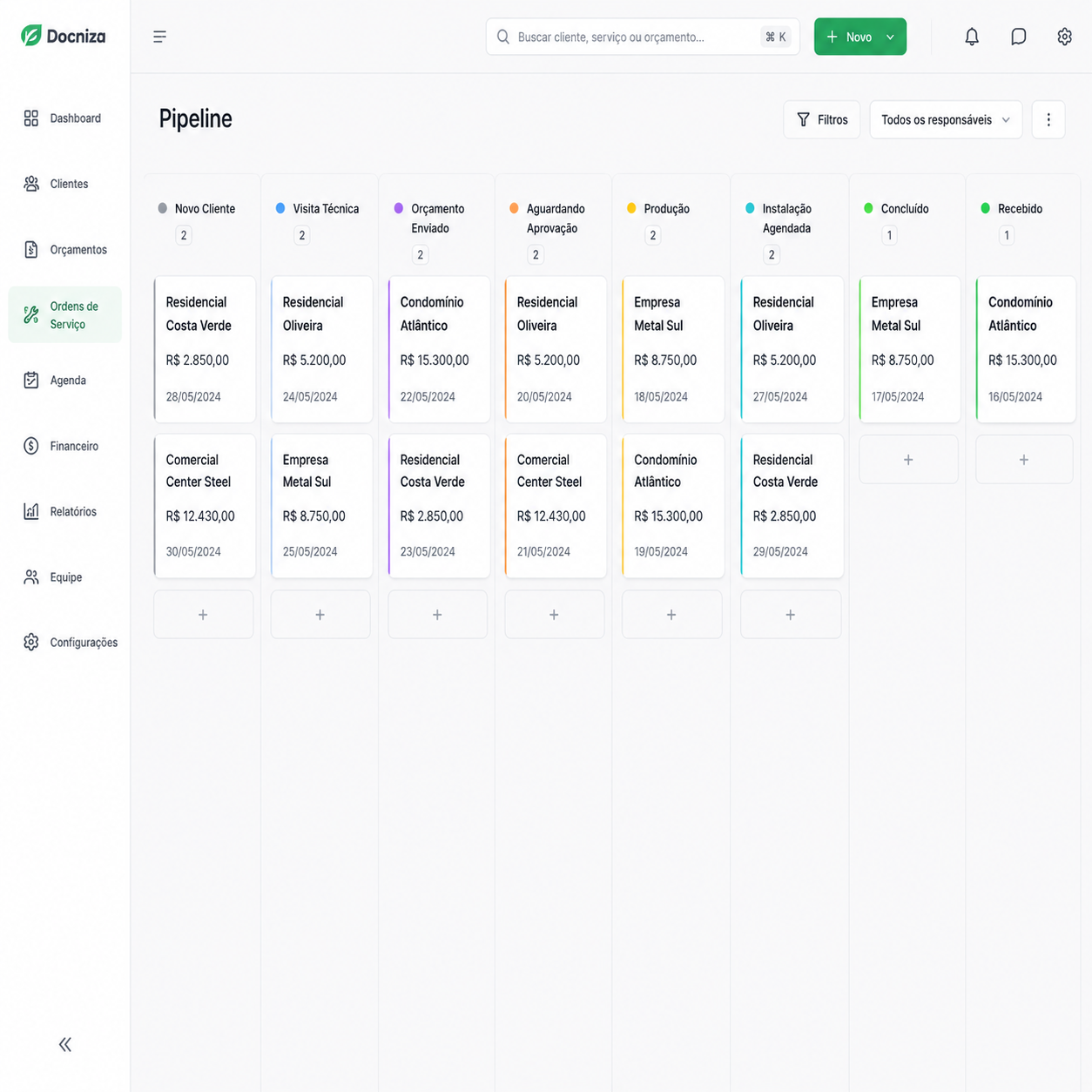Add a card to the Concluído column
1092x1092 pixels.
[x=908, y=460]
